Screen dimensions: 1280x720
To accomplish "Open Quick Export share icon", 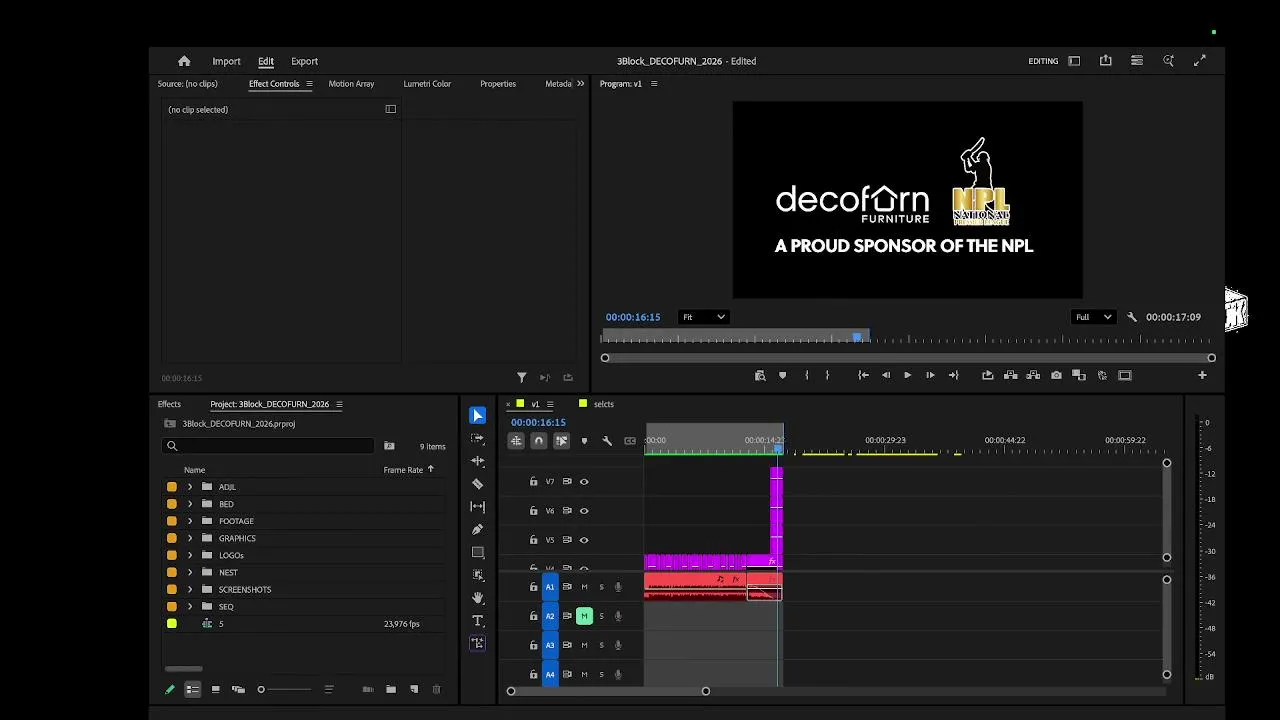I will coord(1105,61).
